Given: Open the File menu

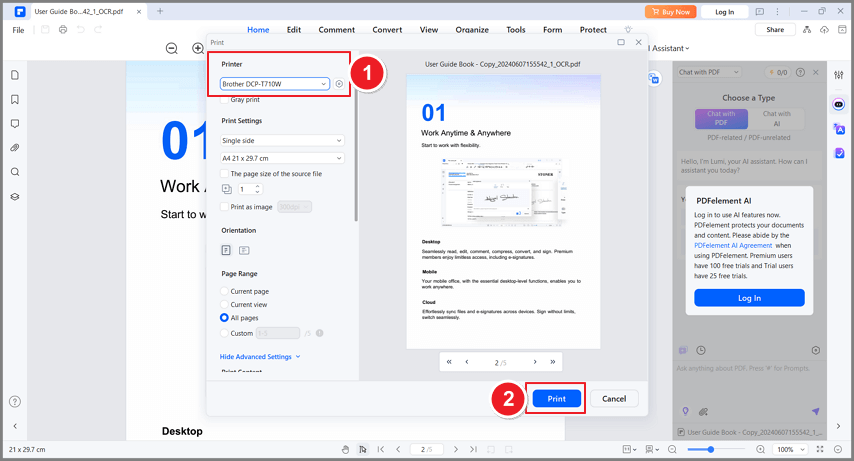Looking at the screenshot, I should click(x=19, y=30).
